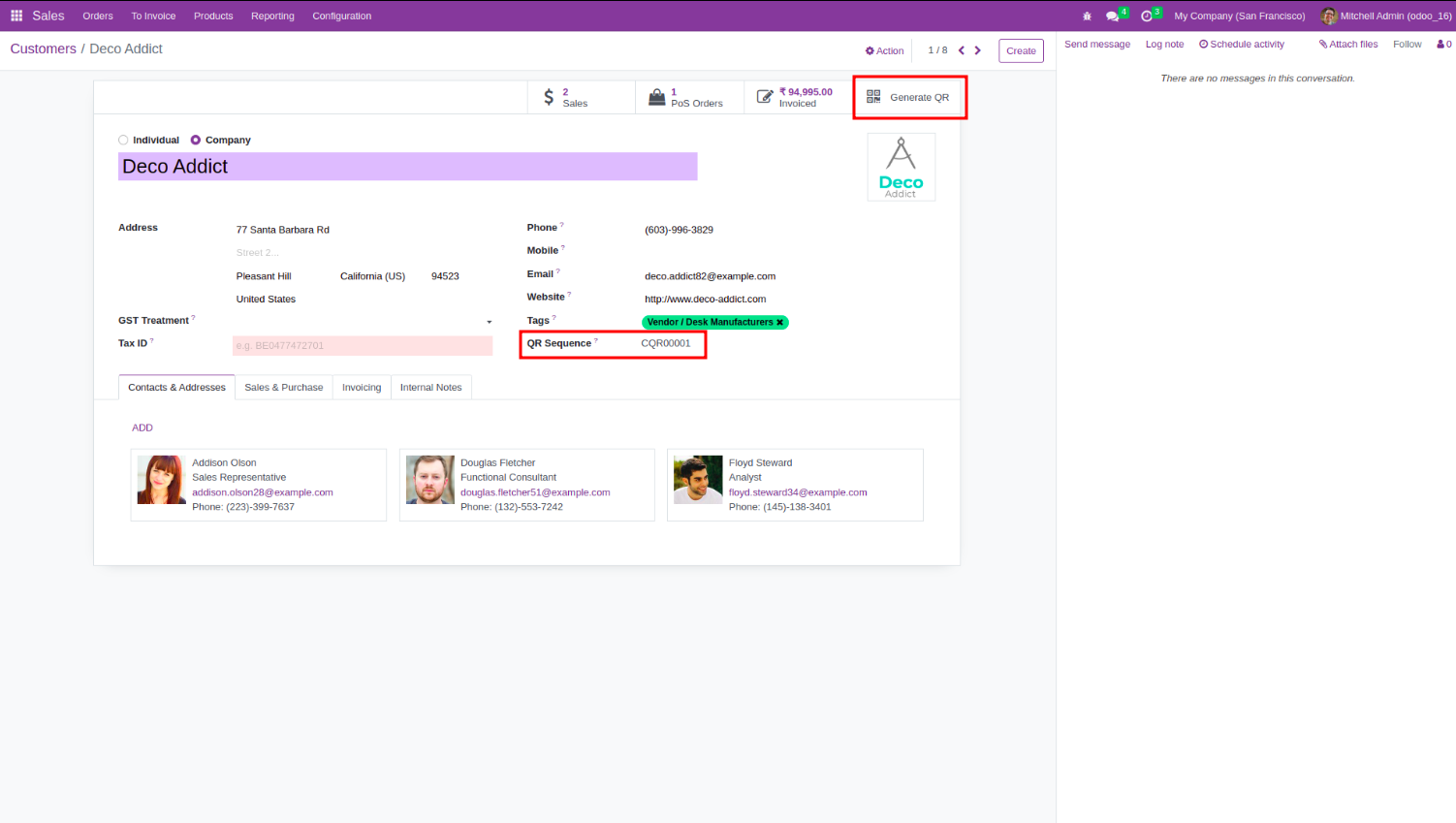Click Send message in chatter
Viewport: 1456px width, 823px height.
1097,45
